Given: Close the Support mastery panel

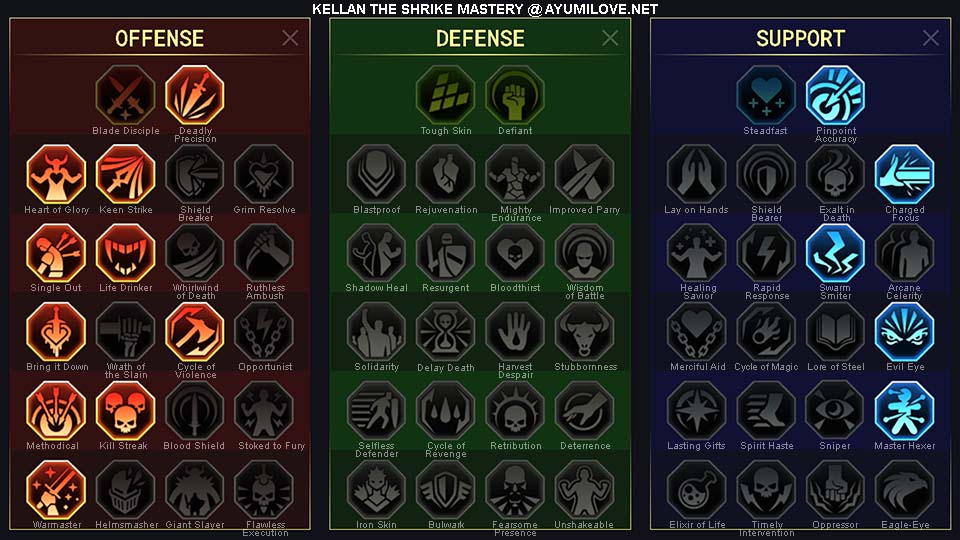Looking at the screenshot, I should (x=931, y=38).
